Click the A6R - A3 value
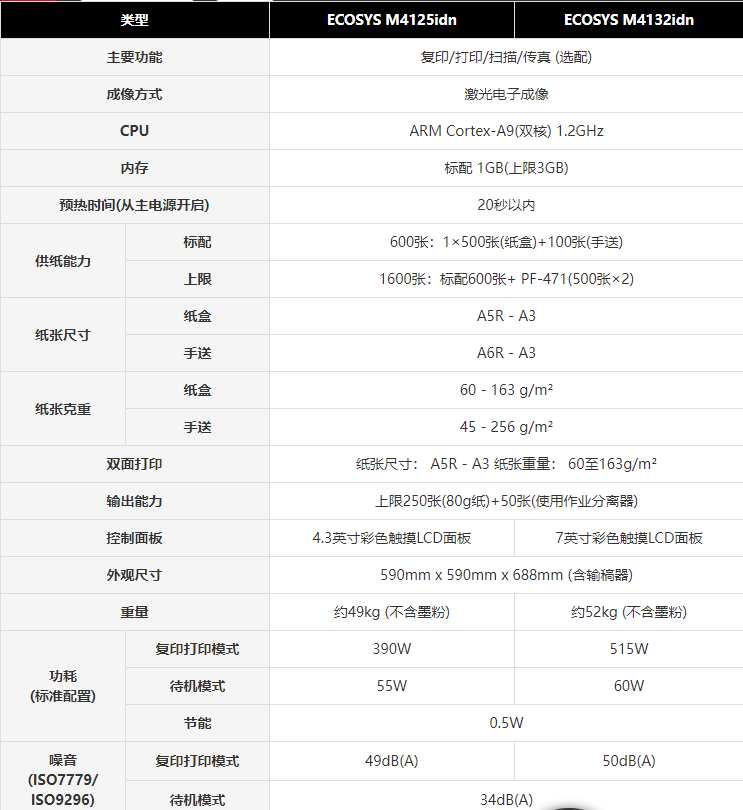The height and width of the screenshot is (810, 743). [x=506, y=353]
